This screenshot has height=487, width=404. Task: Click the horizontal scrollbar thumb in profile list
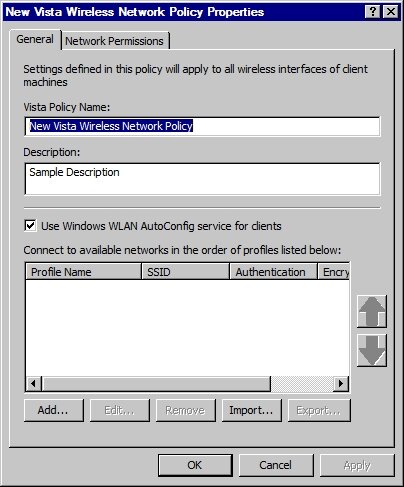pos(156,383)
